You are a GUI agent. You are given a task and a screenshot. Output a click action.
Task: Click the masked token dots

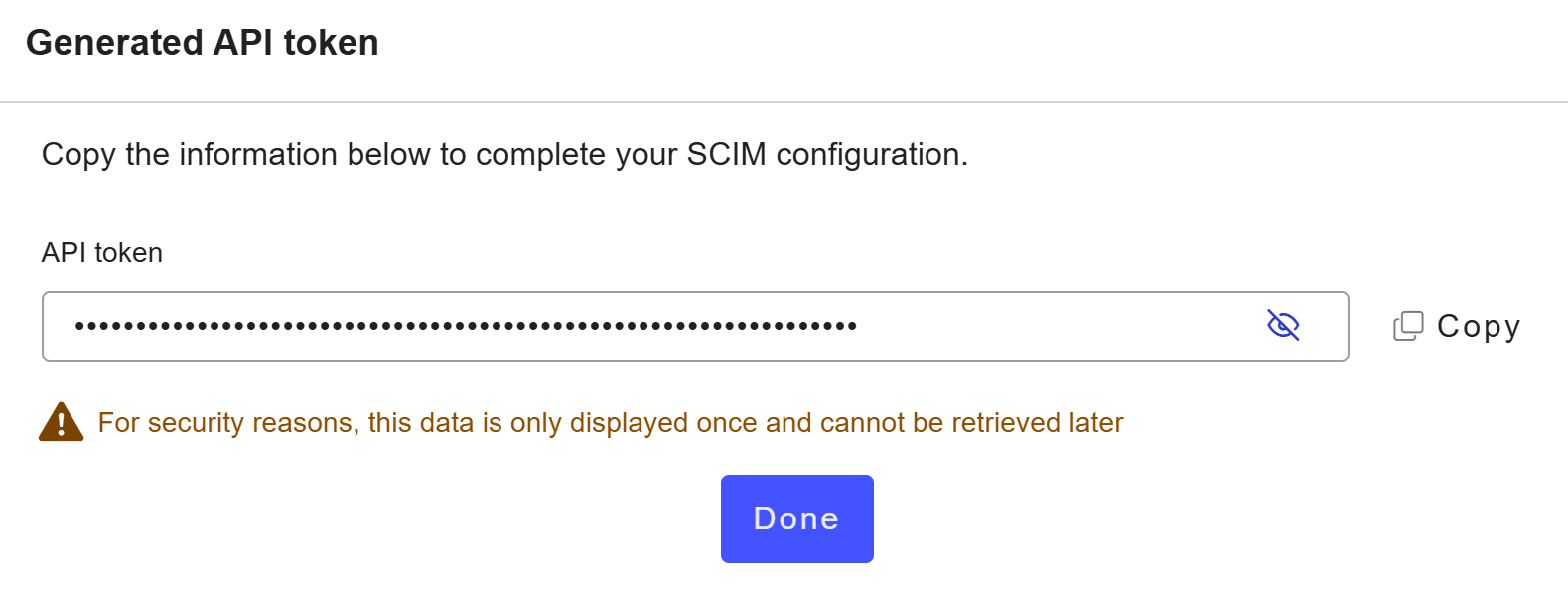click(465, 326)
